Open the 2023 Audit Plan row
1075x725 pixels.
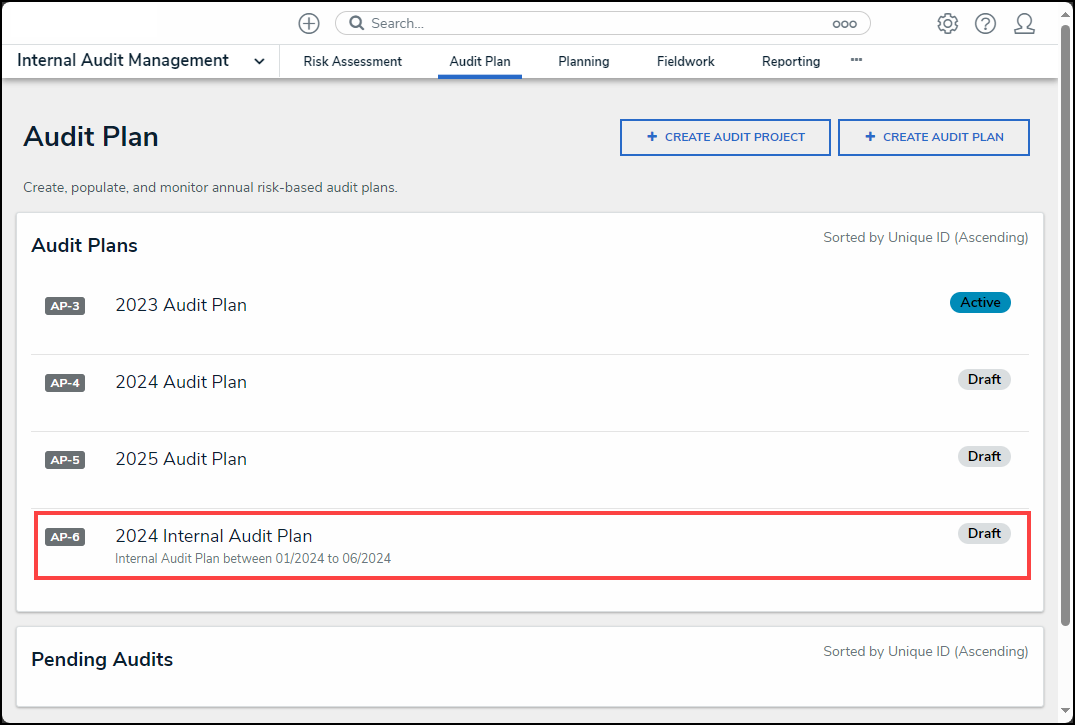click(x=181, y=305)
